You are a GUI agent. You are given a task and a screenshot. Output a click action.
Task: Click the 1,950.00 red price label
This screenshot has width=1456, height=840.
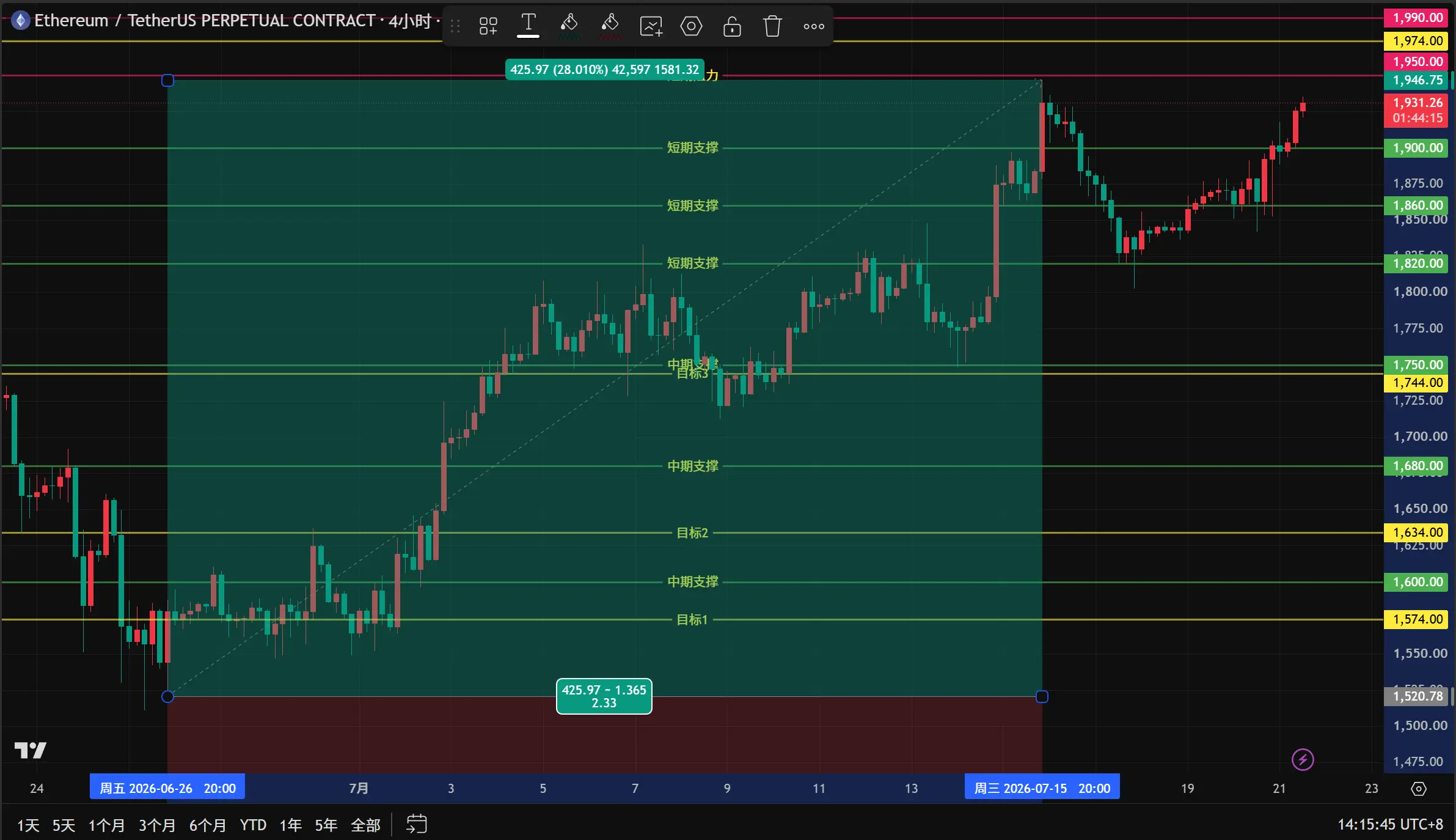pyautogui.click(x=1417, y=62)
